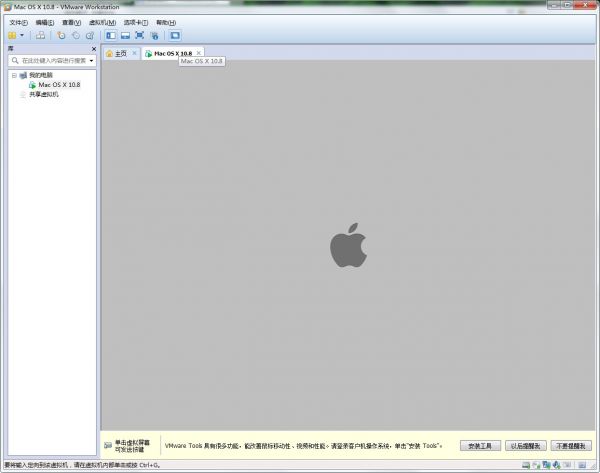Send Ctrl+Alt+Del to the virtual machine
Image resolution: width=600 pixels, height=473 pixels.
[41, 36]
